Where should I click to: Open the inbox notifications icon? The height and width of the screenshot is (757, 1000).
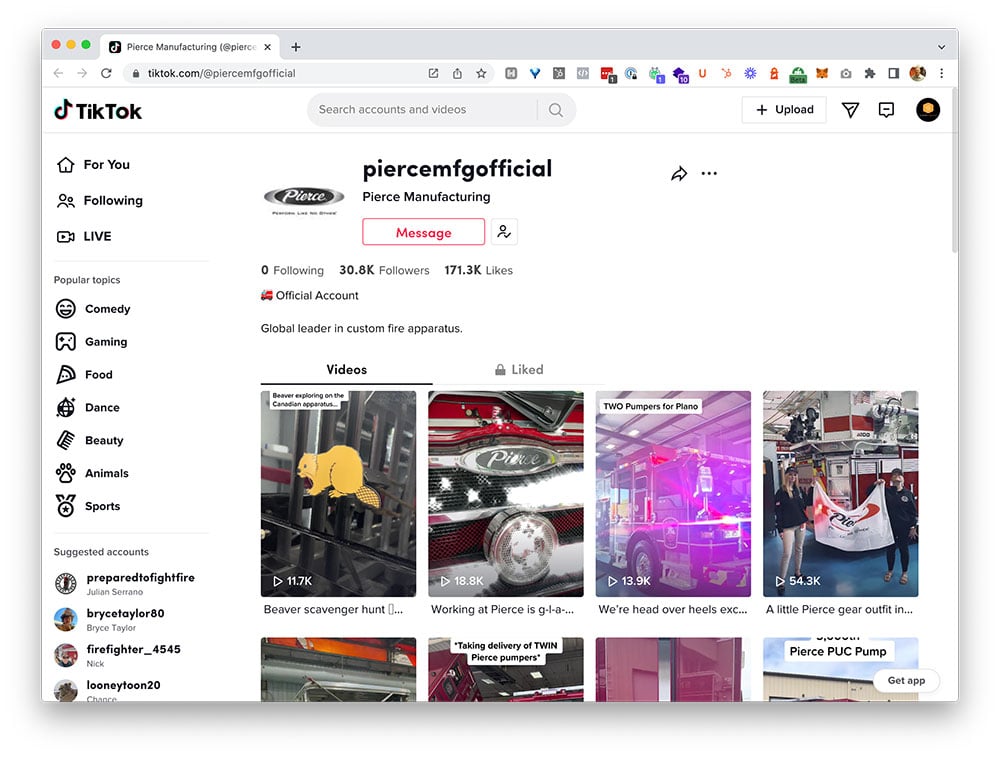tap(886, 110)
